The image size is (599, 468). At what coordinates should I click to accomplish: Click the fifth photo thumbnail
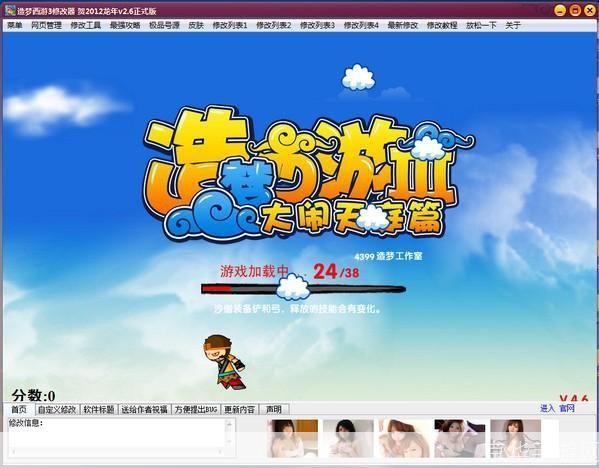pyautogui.click(x=515, y=438)
